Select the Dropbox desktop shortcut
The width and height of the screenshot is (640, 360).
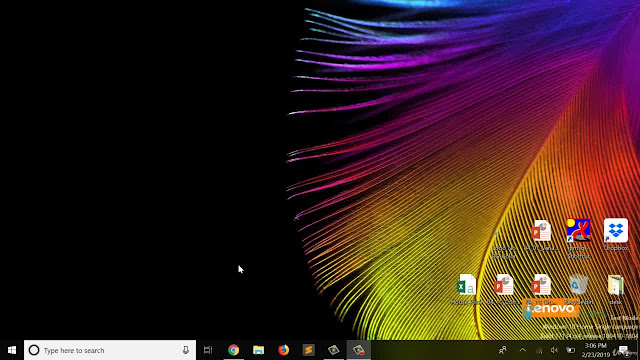pyautogui.click(x=616, y=235)
